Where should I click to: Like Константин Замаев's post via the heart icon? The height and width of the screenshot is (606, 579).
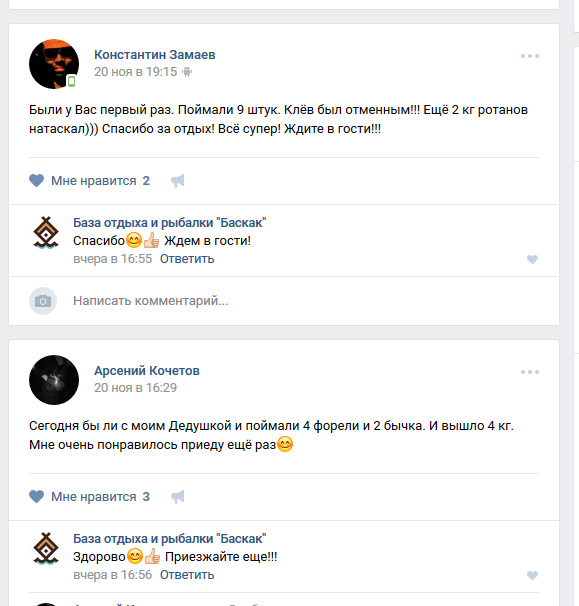[37, 180]
